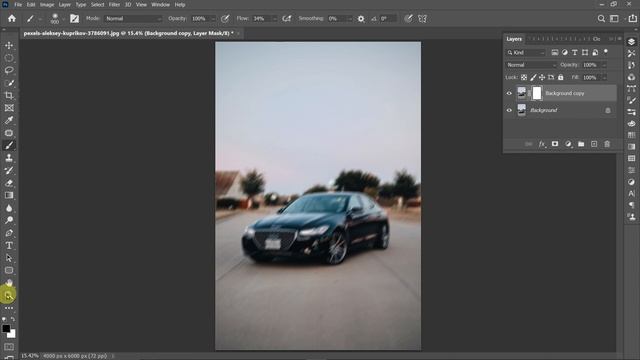
Task: Select the background white color swatch
Action: point(11,334)
